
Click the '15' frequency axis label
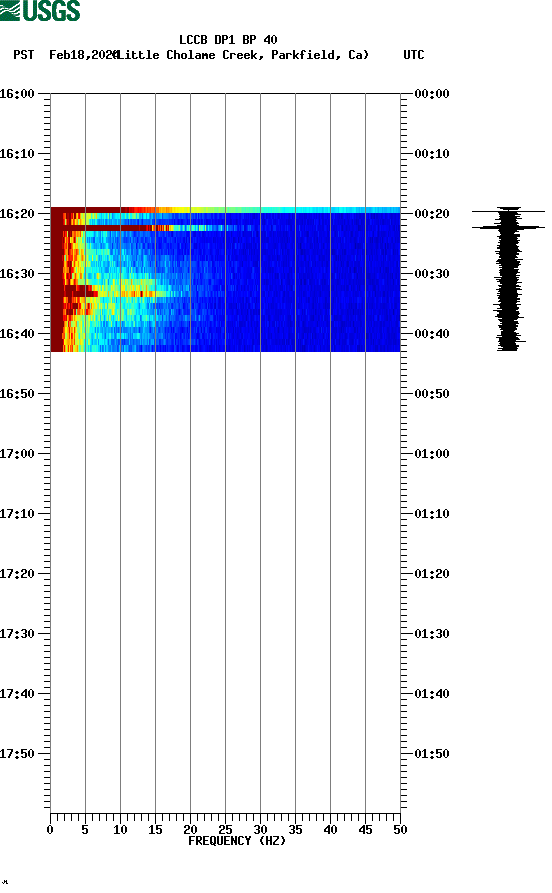pos(155,830)
